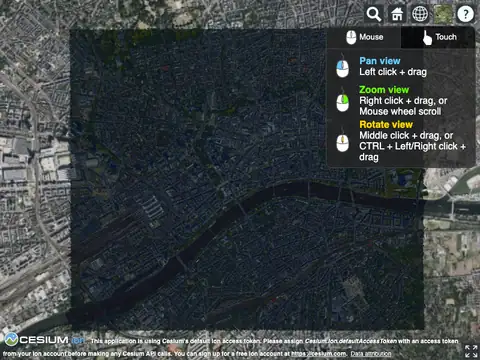Click the Rotate view heading text

(386, 125)
